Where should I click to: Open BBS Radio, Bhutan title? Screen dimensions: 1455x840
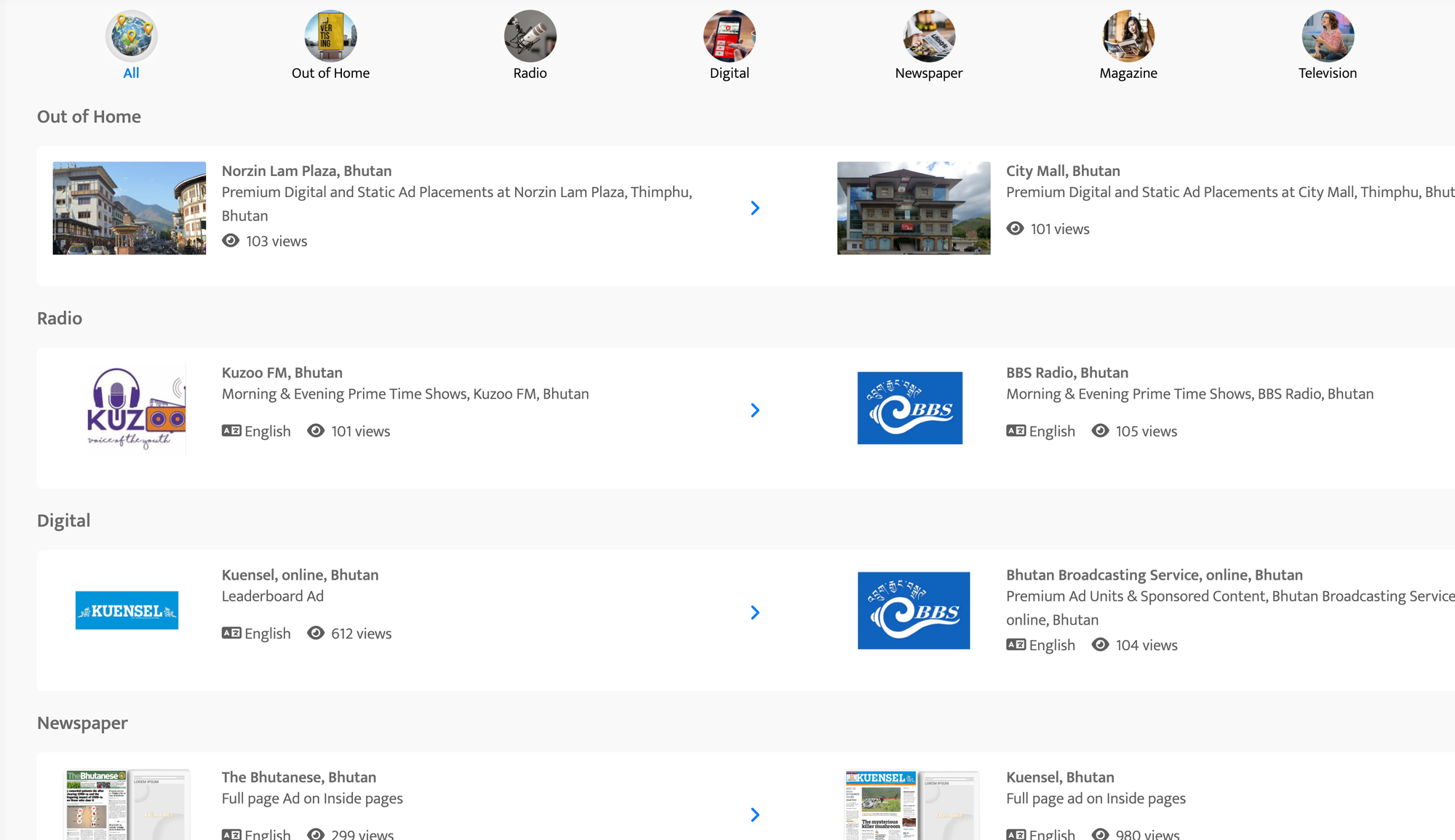click(x=1067, y=372)
